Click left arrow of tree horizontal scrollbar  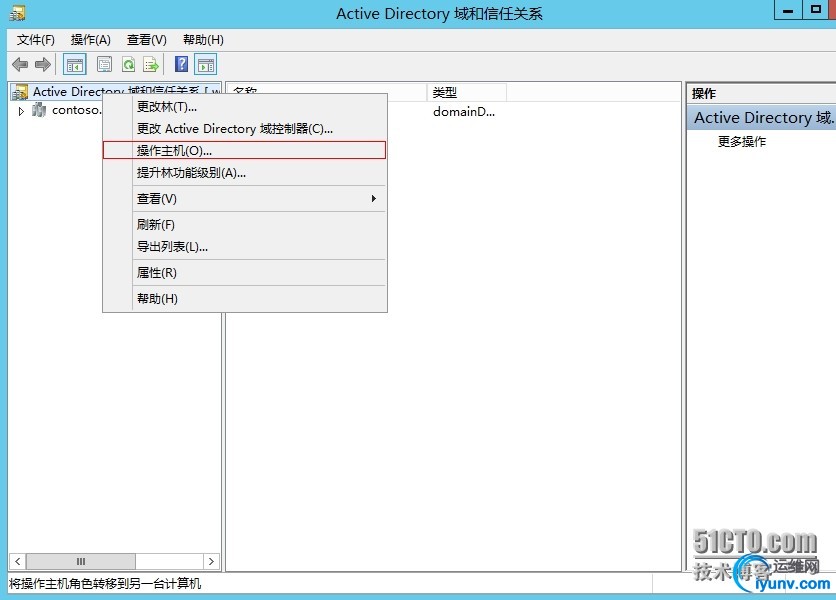click(x=18, y=561)
